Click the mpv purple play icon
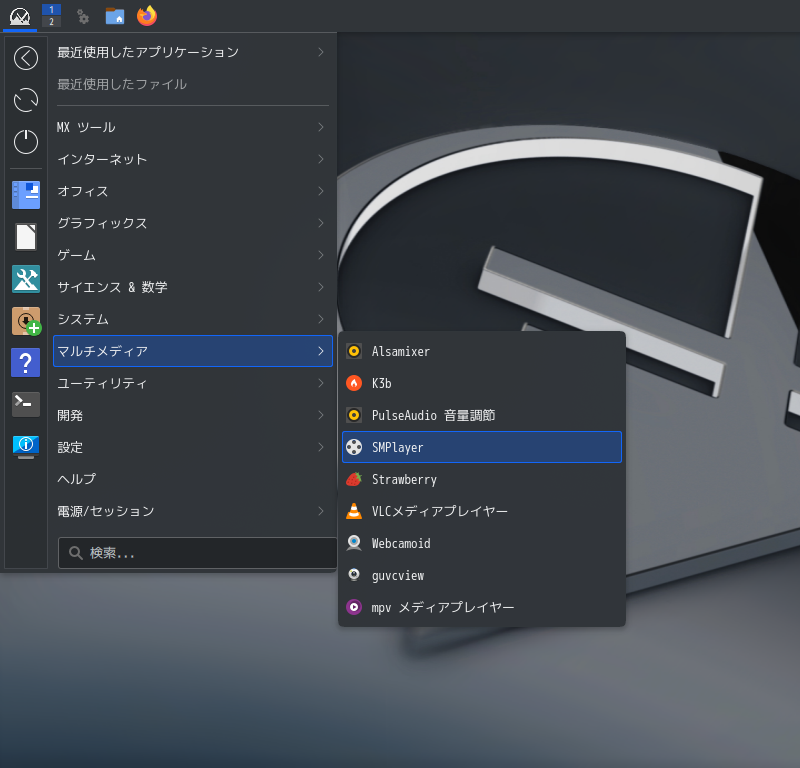The width and height of the screenshot is (800, 768). (x=354, y=607)
